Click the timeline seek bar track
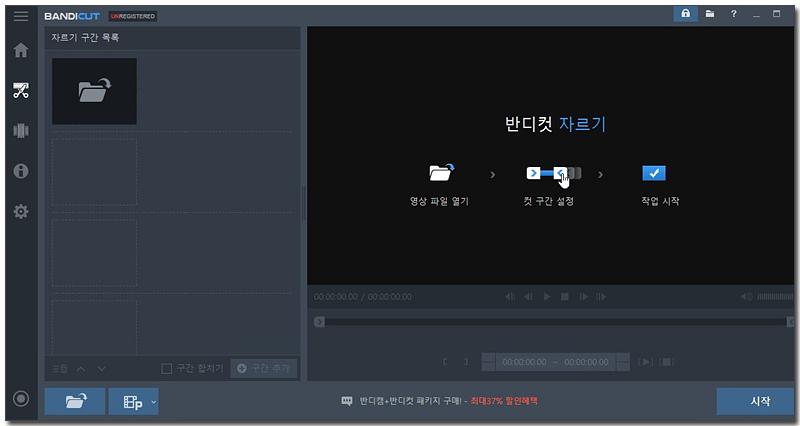 pyautogui.click(x=555, y=322)
